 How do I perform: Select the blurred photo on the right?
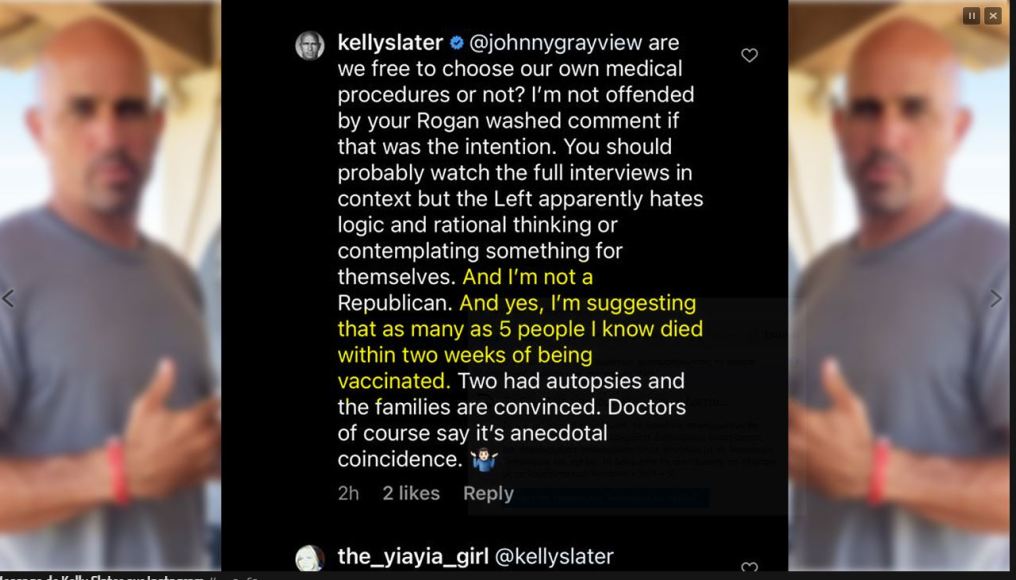(x=900, y=290)
